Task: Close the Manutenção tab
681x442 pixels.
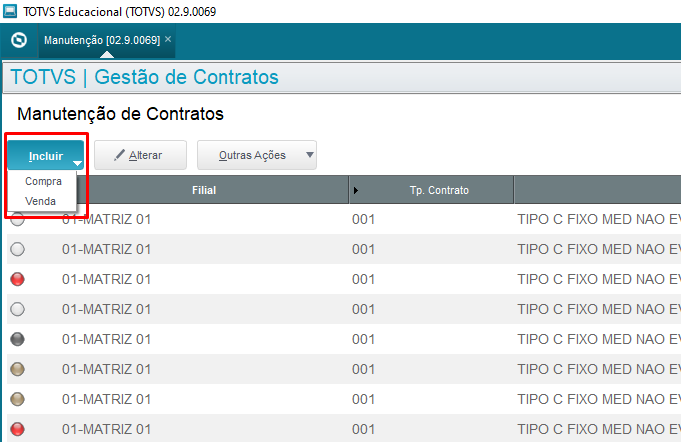Action: 168,40
